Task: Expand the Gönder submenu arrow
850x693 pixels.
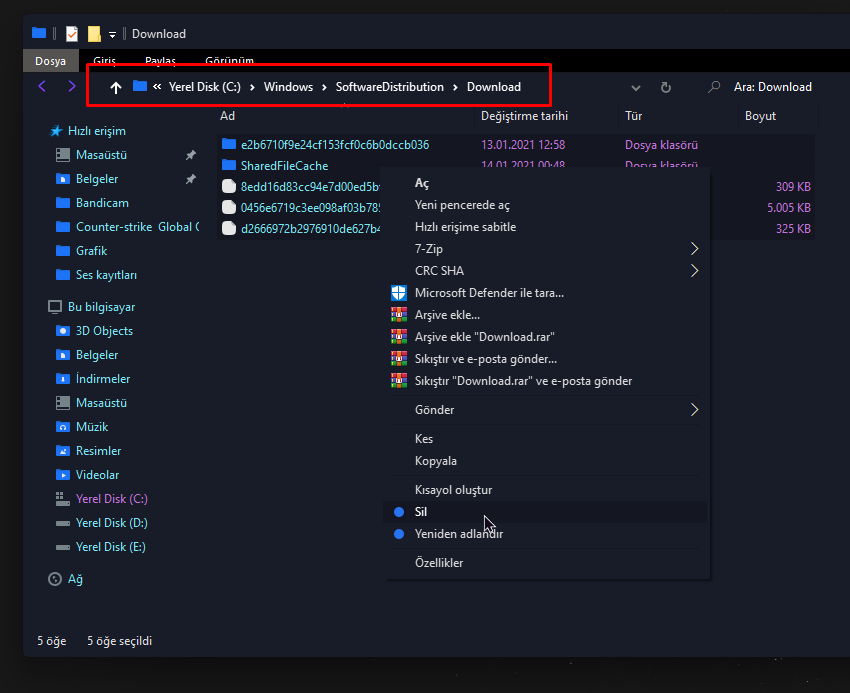Action: pos(694,410)
